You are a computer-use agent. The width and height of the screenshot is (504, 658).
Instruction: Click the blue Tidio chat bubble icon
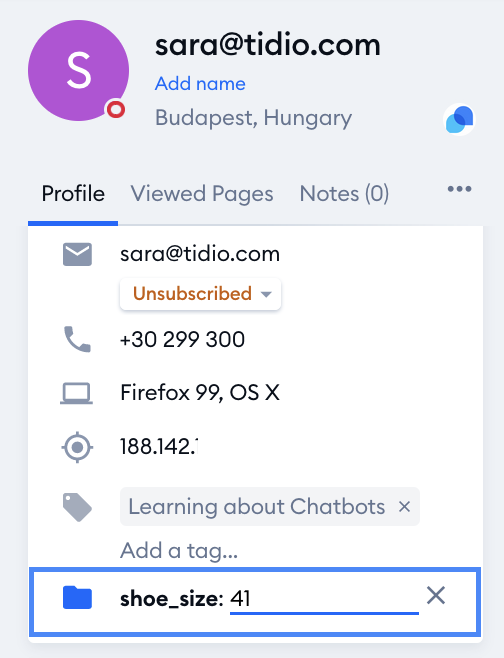point(459,119)
